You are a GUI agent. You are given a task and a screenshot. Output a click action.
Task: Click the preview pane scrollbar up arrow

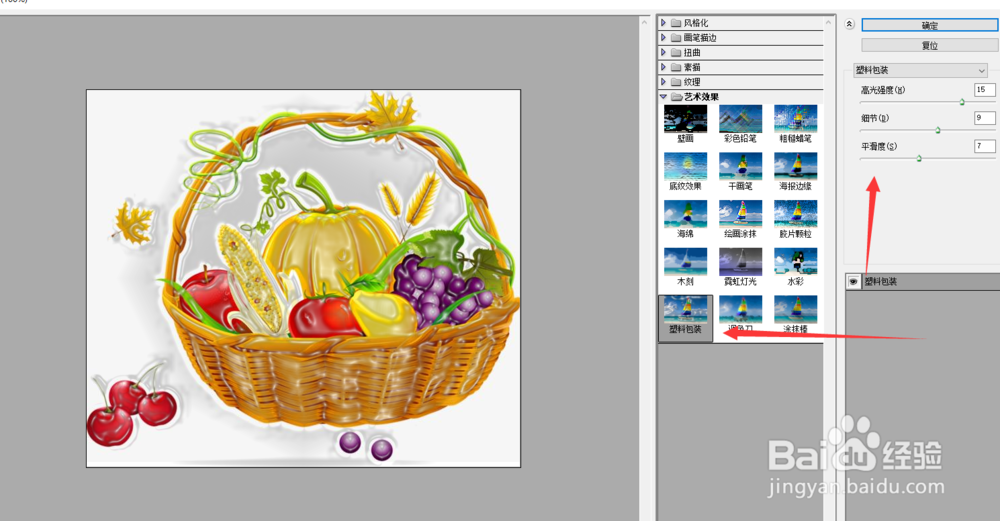[644, 23]
